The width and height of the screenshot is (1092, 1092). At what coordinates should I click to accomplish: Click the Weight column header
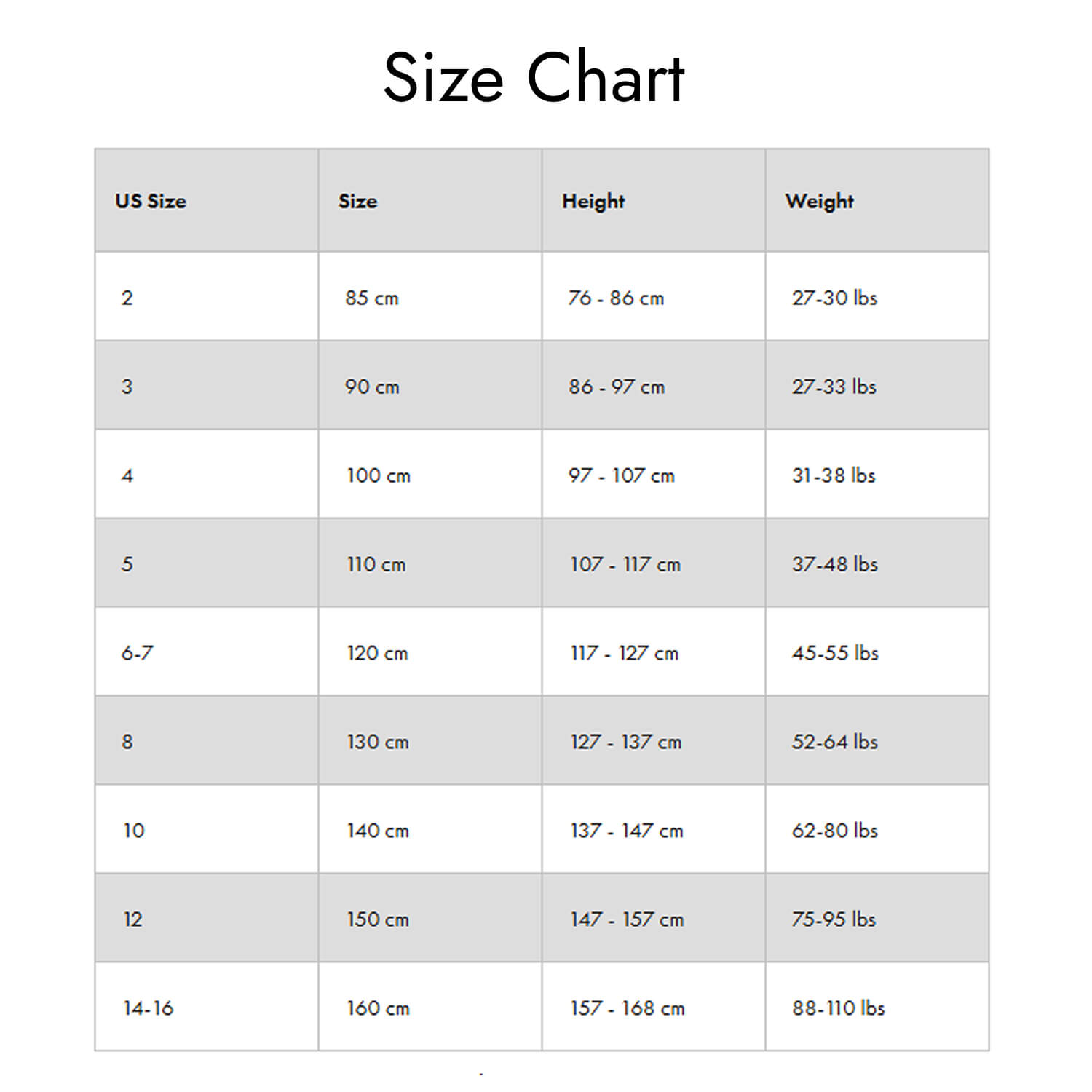click(x=877, y=201)
